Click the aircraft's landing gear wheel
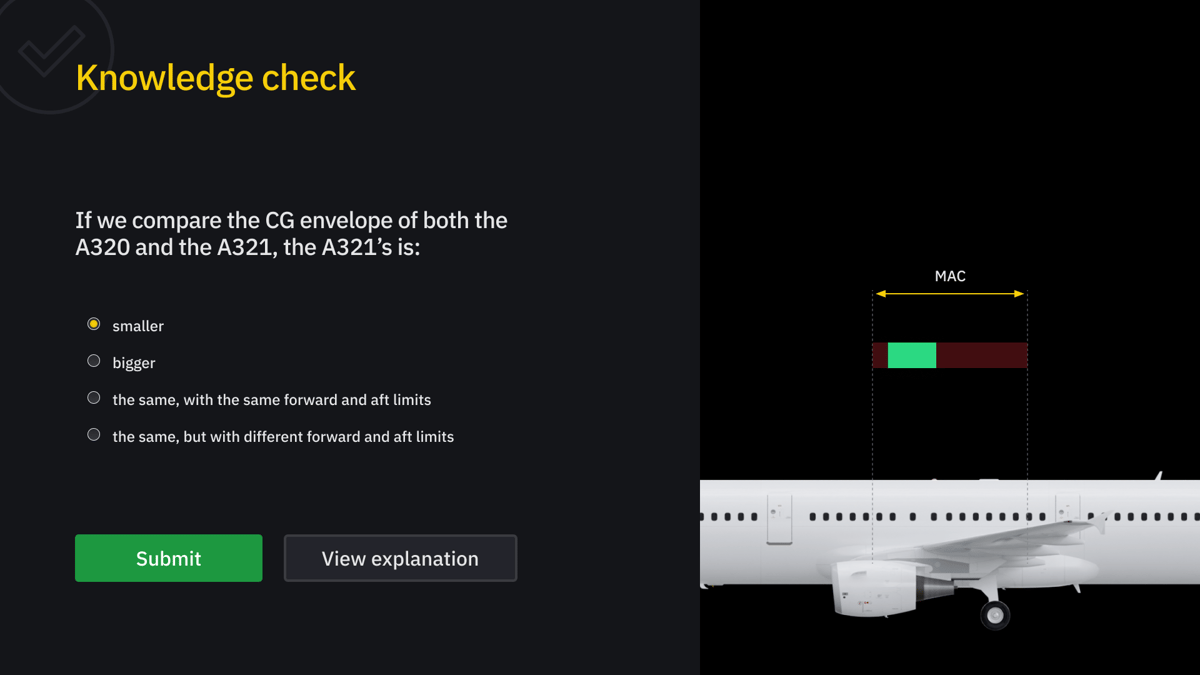The width and height of the screenshot is (1200, 675). (x=993, y=616)
